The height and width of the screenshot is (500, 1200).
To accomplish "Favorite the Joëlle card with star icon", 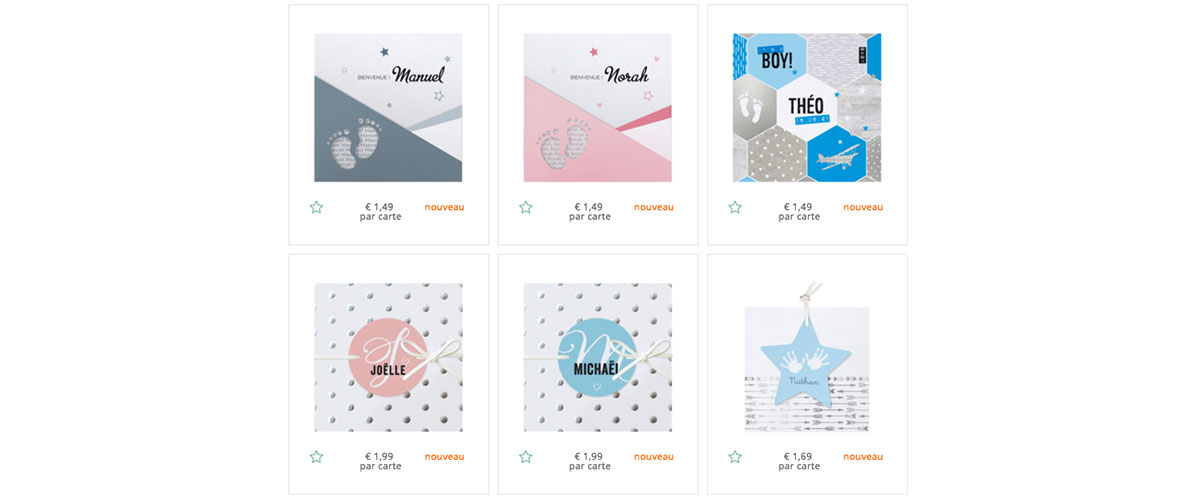I will click(x=316, y=457).
